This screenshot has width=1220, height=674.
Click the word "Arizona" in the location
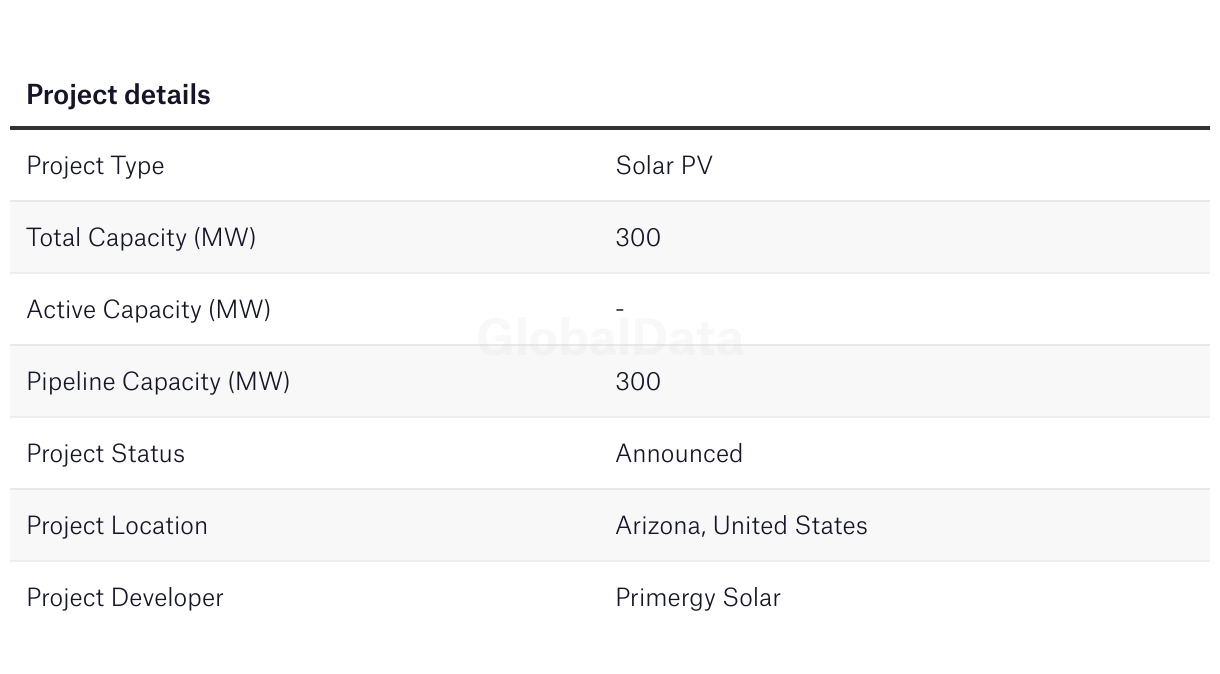(658, 526)
